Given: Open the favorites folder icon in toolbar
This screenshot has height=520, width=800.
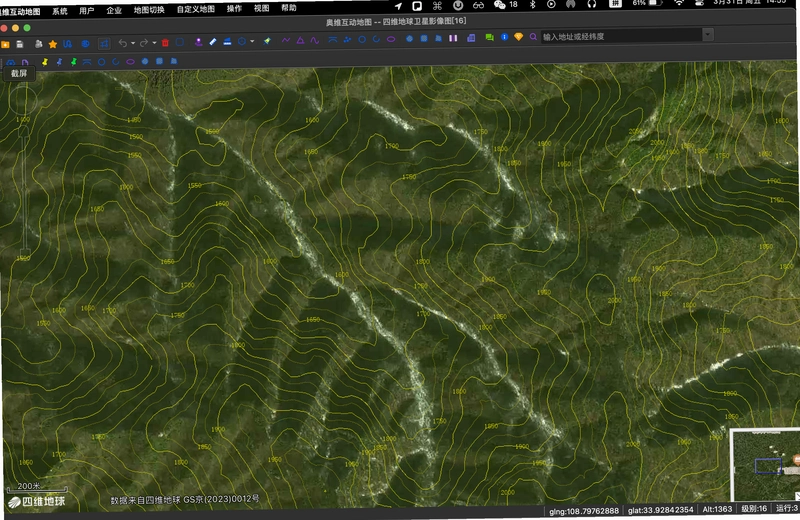Looking at the screenshot, I should [6, 45].
